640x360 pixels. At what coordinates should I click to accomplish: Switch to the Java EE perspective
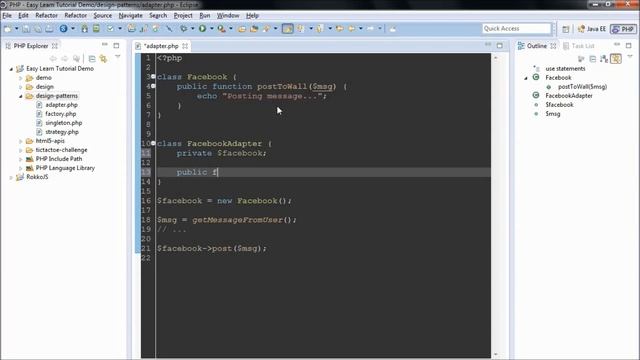tap(592, 29)
